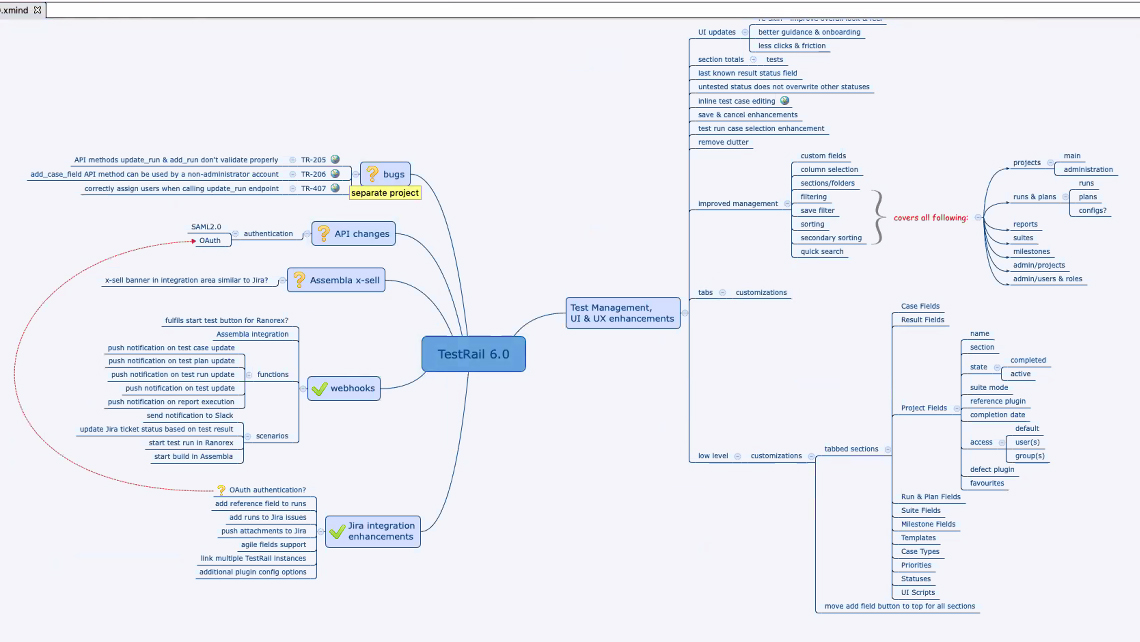Click the question mark on Assembla x-sell
Viewport: 1140px width, 642px height.
tap(298, 280)
